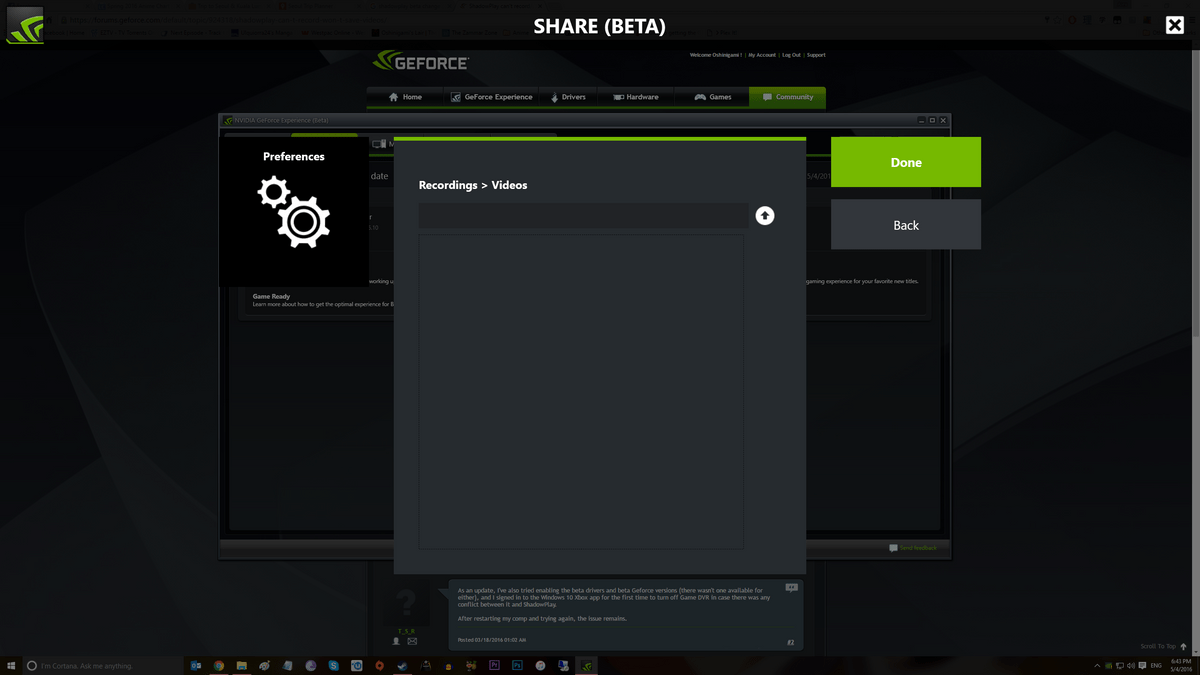Click the Log Out link
Image resolution: width=1200 pixels, height=675 pixels.
coord(791,55)
